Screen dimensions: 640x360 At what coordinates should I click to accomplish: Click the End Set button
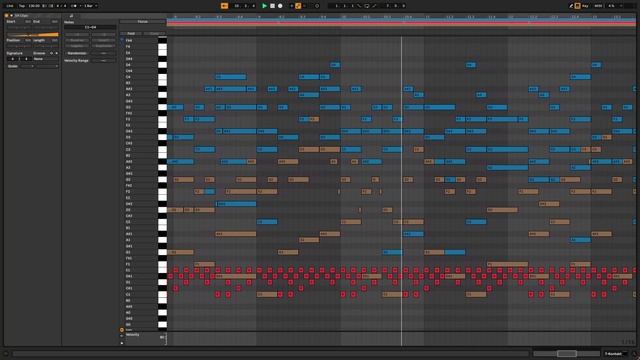point(54,21)
